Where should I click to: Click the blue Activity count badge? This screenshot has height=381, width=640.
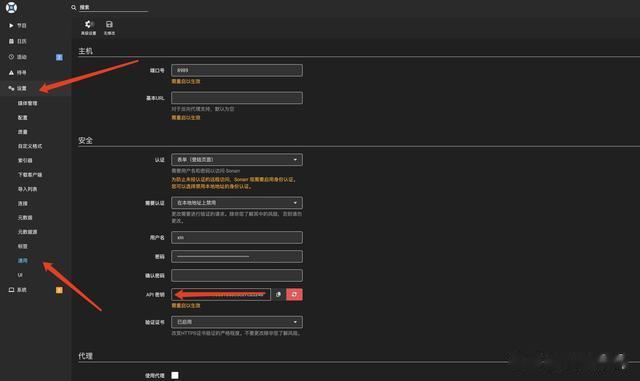coord(59,57)
